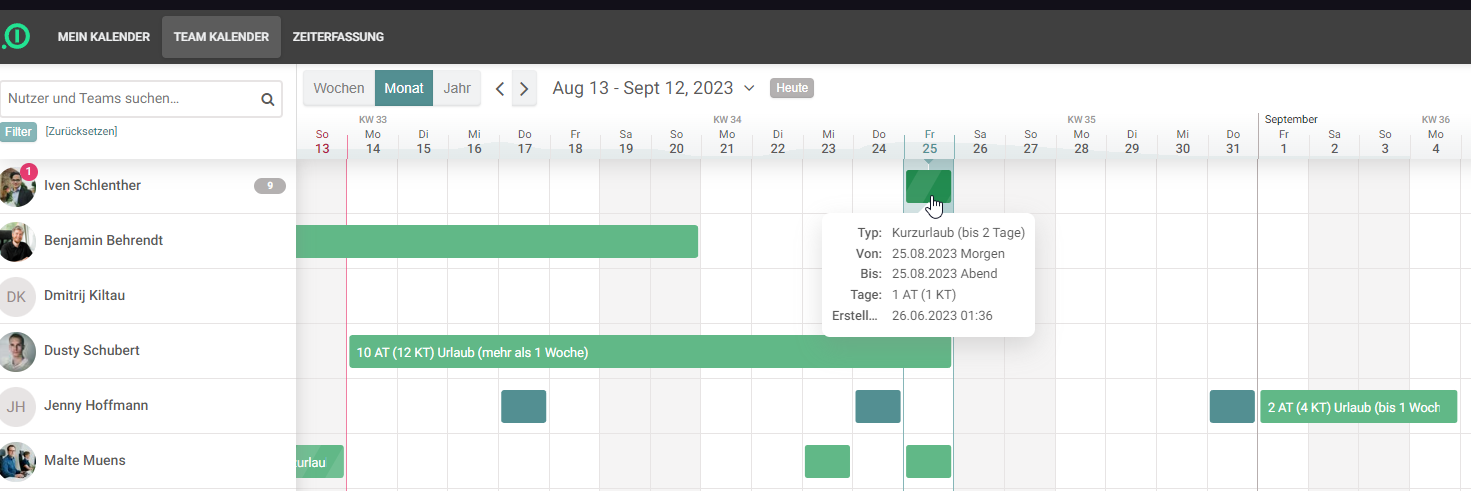Go to previous period with left arrow
Image resolution: width=1471 pixels, height=491 pixels.
(x=501, y=89)
